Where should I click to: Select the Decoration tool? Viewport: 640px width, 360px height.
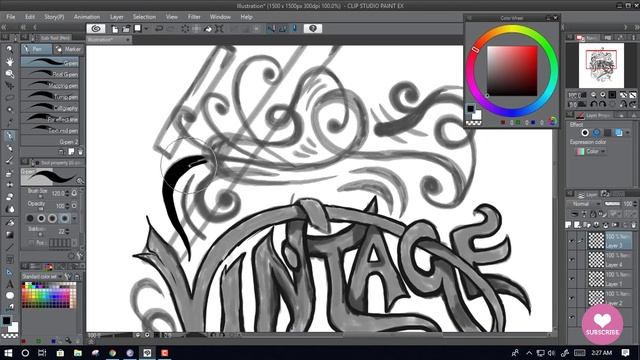(x=9, y=185)
